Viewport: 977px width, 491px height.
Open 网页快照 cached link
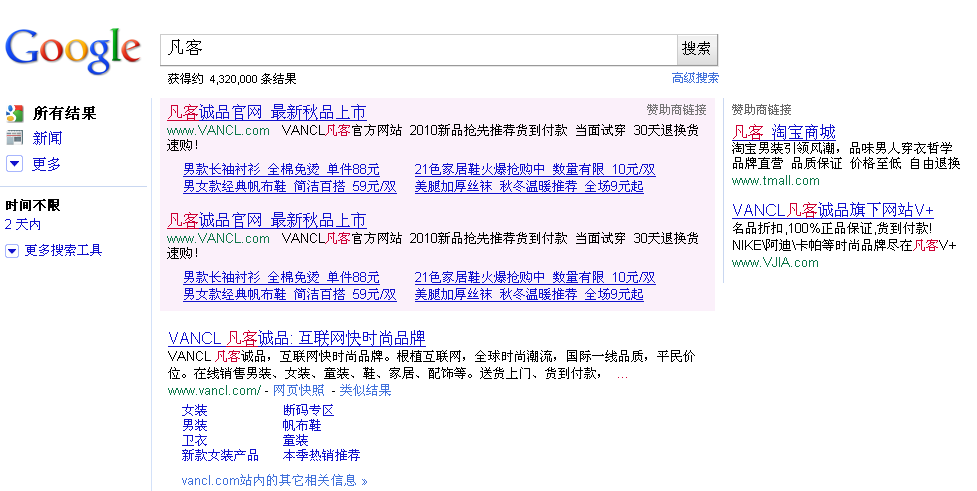pos(298,391)
